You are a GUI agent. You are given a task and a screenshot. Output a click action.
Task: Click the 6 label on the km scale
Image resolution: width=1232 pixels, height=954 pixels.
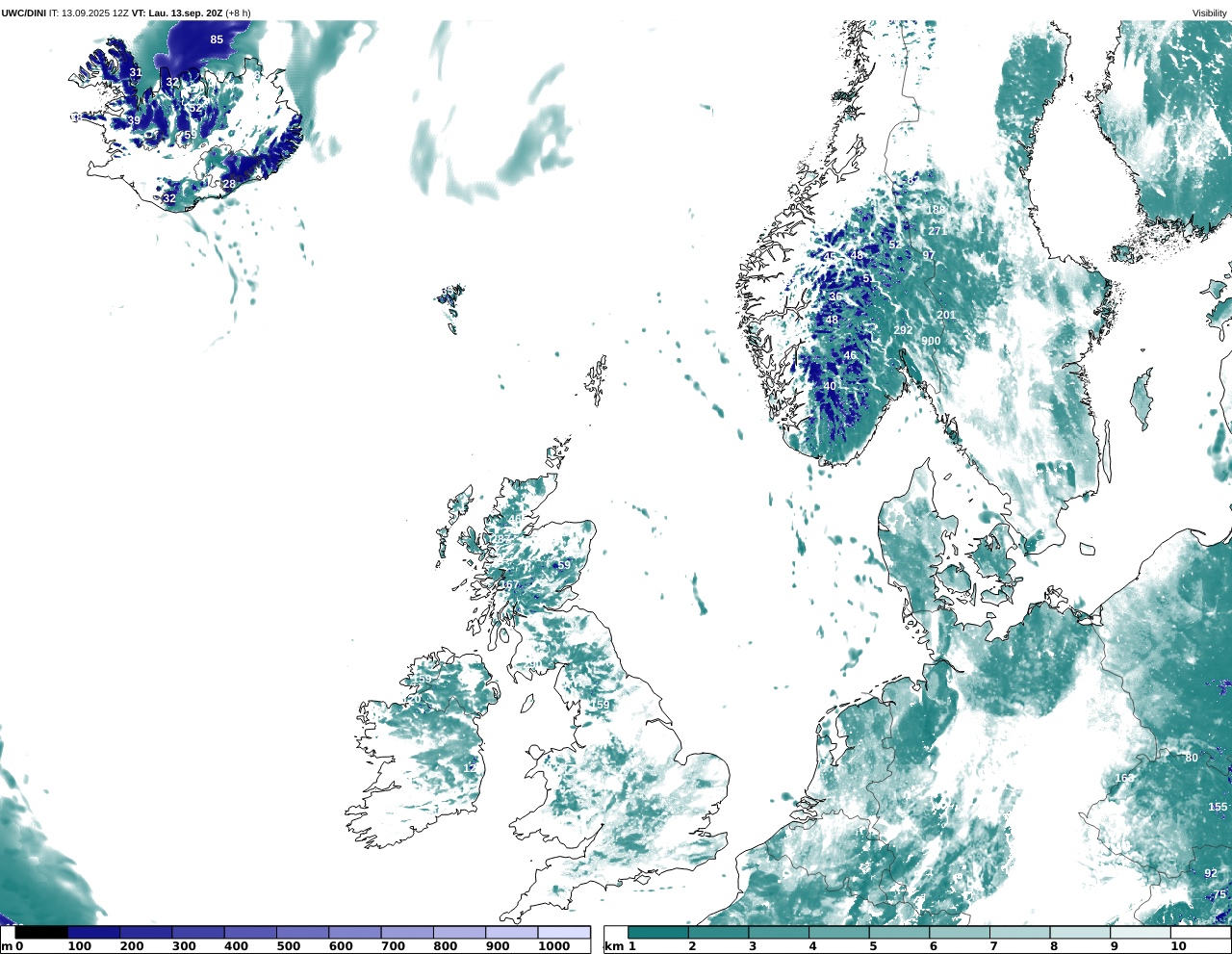[933, 946]
